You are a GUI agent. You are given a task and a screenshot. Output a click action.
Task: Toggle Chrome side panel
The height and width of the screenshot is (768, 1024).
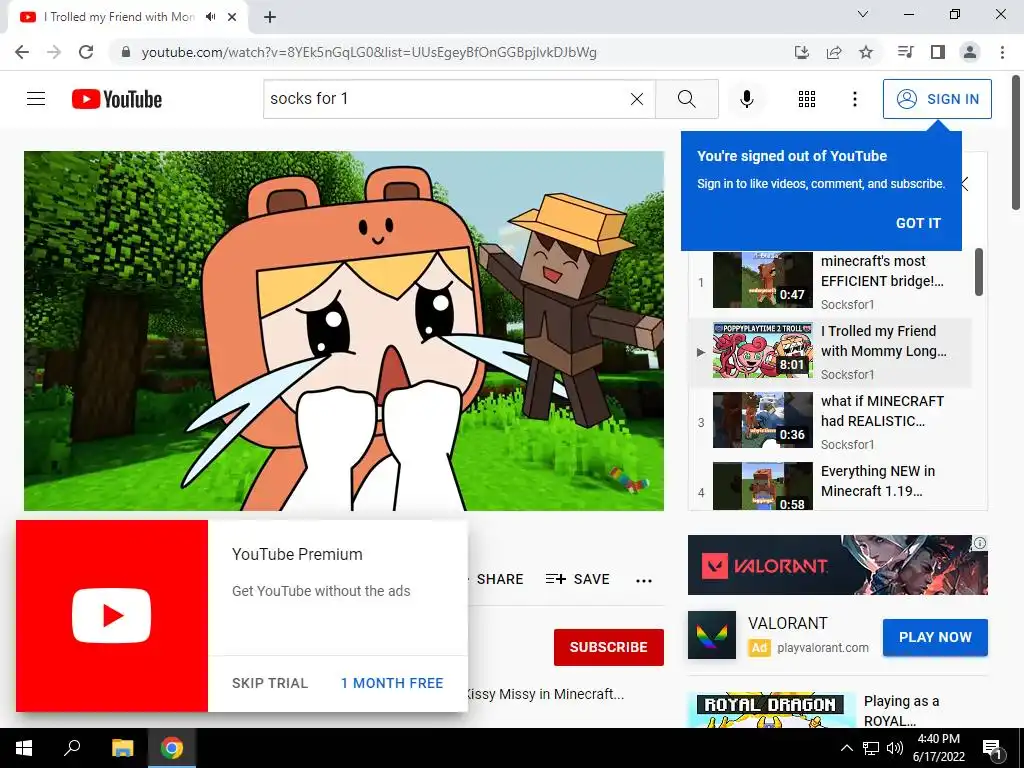click(x=938, y=52)
